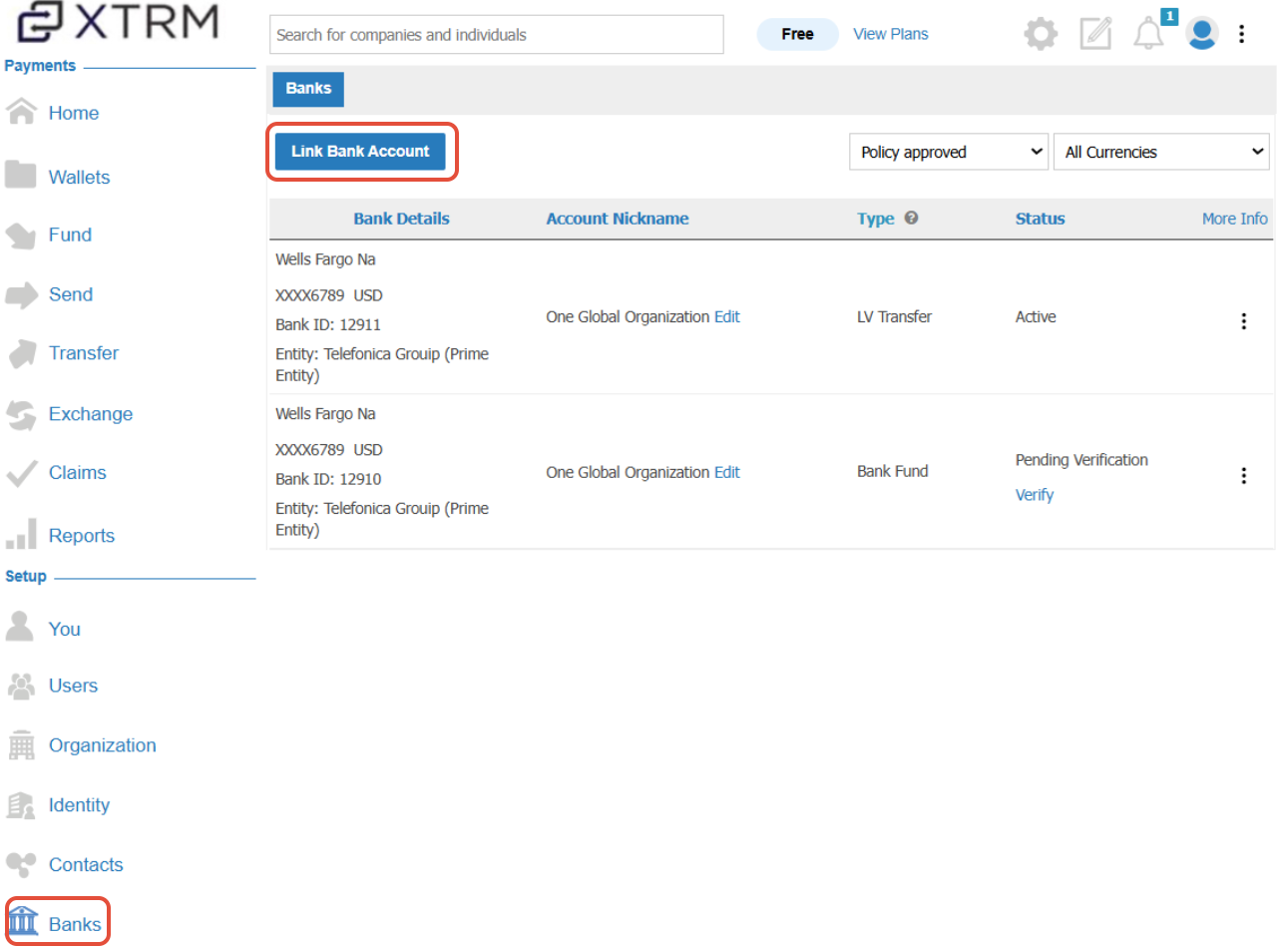Click the Send arrow icon
The width and height of the screenshot is (1288, 949).
click(x=21, y=294)
